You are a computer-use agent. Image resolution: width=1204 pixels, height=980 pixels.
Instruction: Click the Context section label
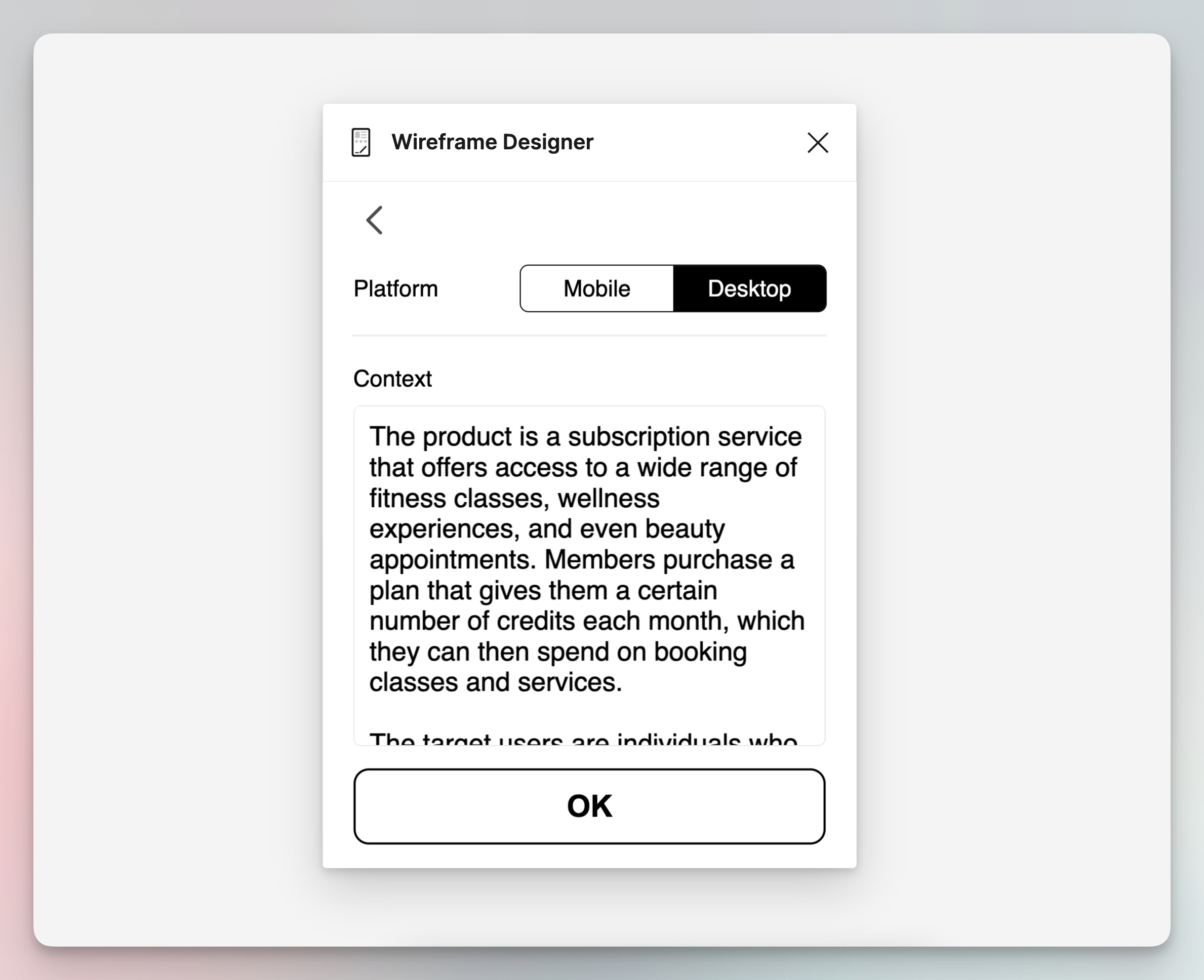pos(392,378)
